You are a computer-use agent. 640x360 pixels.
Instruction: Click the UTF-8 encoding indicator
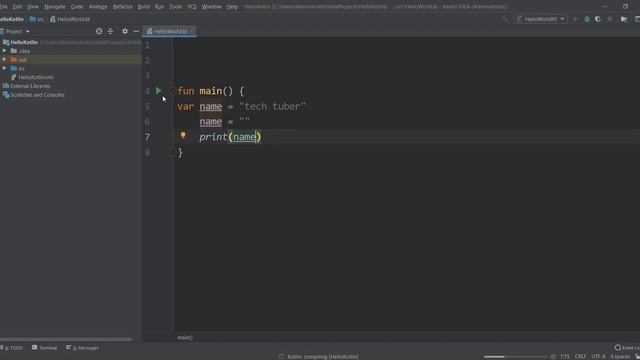598,356
